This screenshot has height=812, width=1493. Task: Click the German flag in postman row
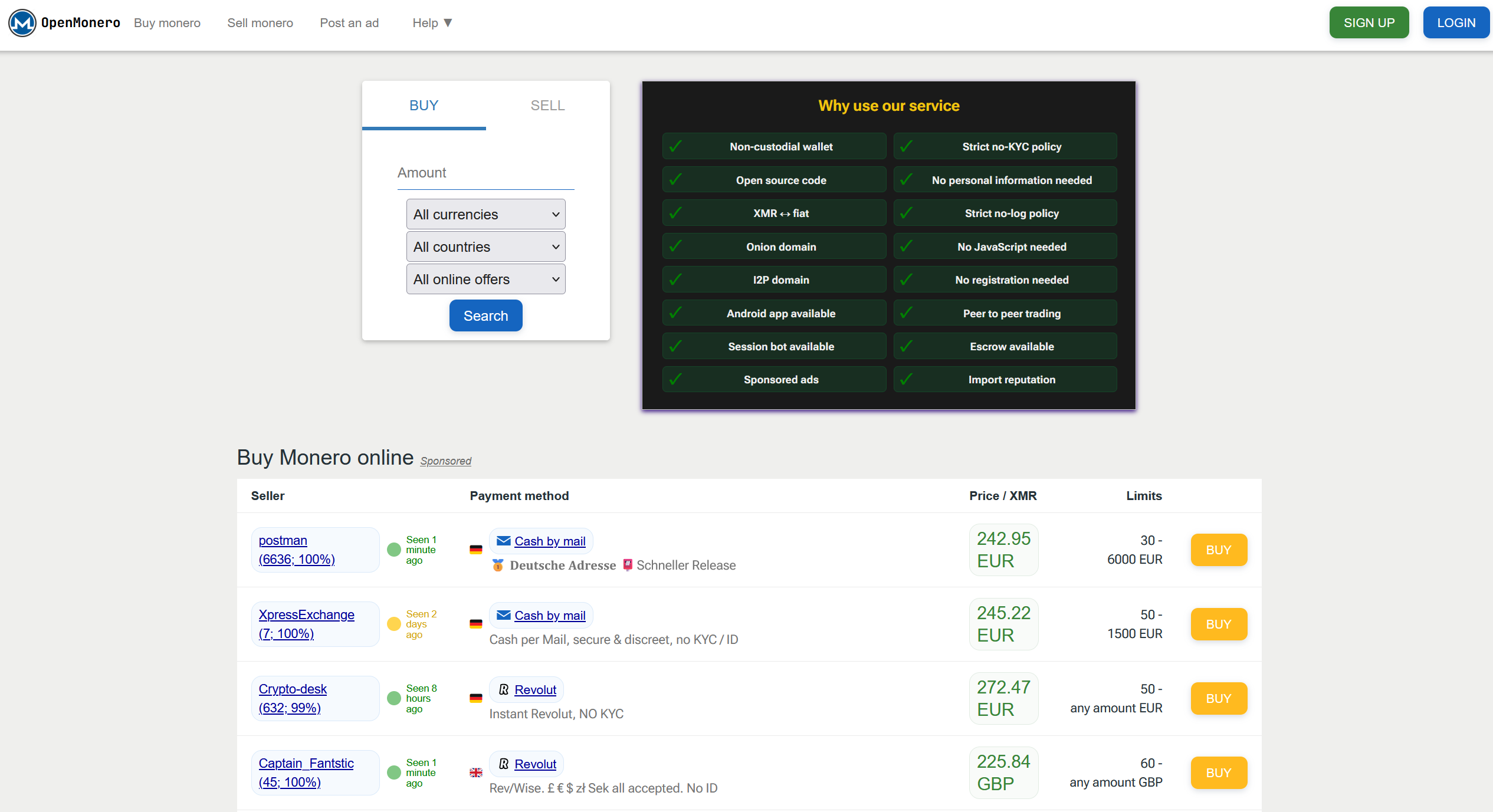[x=476, y=550]
